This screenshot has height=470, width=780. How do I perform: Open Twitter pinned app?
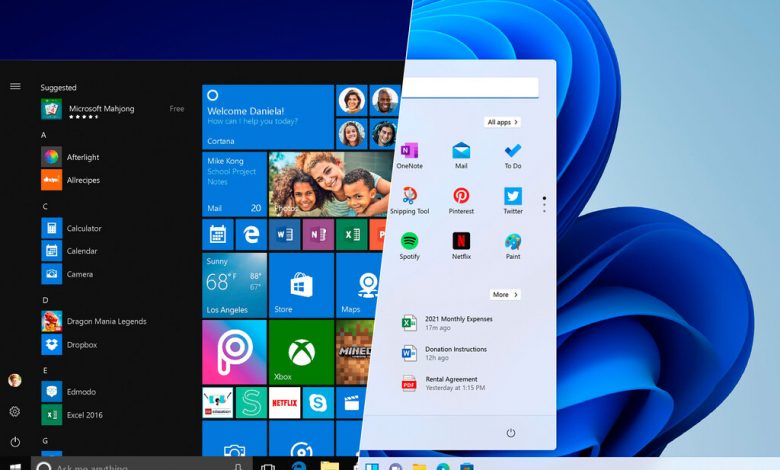[x=513, y=201]
